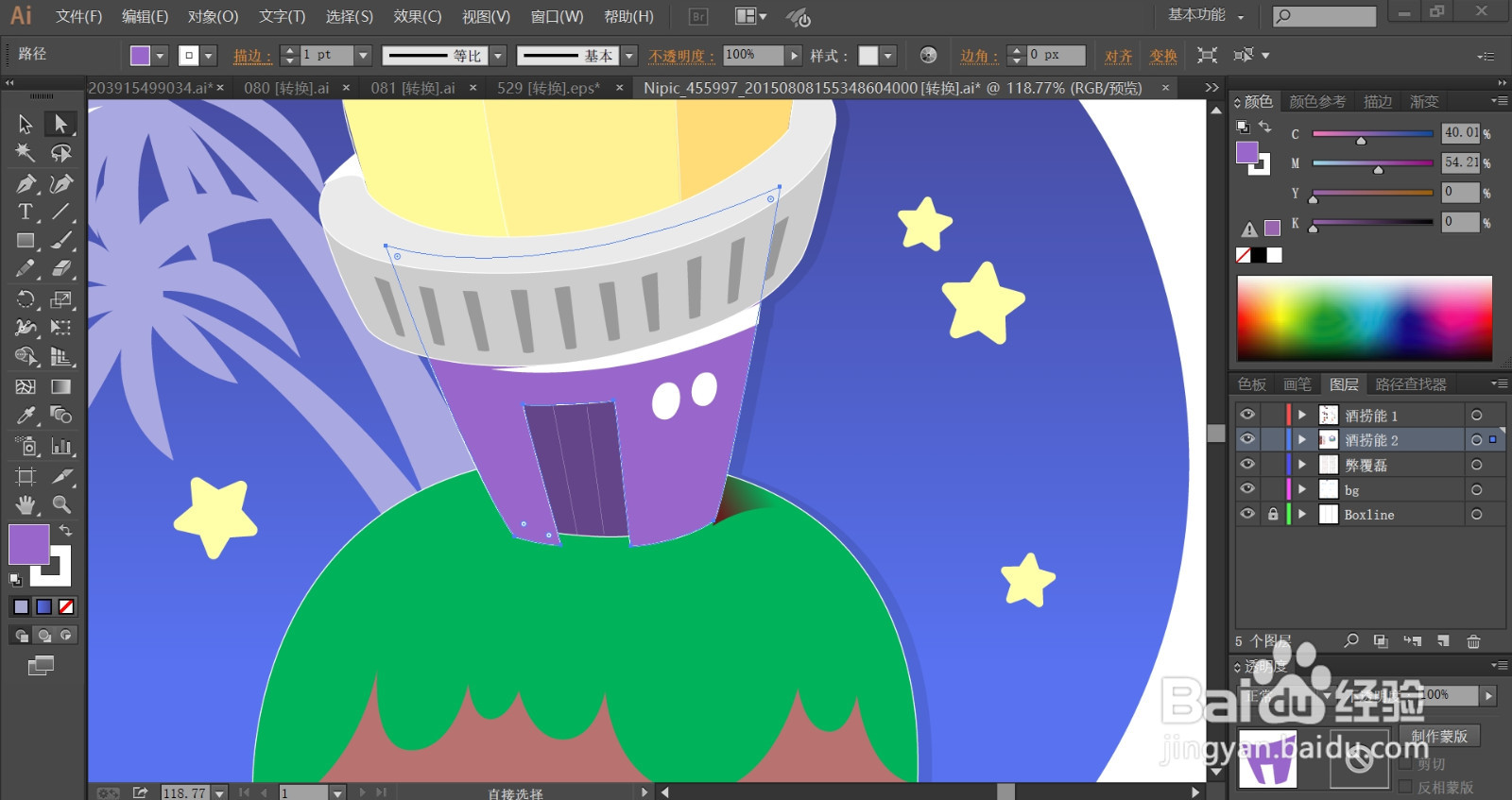
Task: Click the delete layer trash icon
Action: 1473,641
